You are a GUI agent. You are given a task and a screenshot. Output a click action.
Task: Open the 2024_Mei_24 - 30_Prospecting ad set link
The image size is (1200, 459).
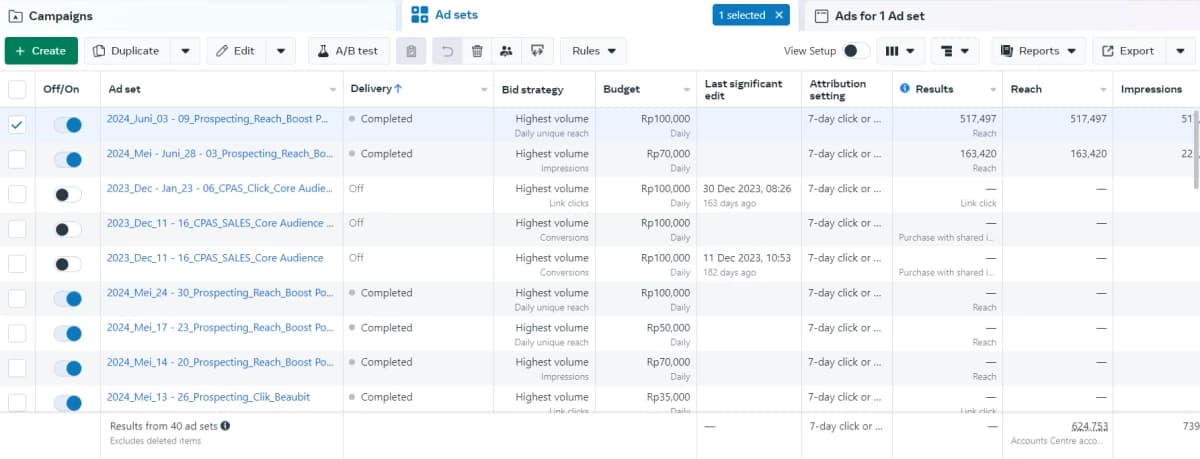(220, 292)
